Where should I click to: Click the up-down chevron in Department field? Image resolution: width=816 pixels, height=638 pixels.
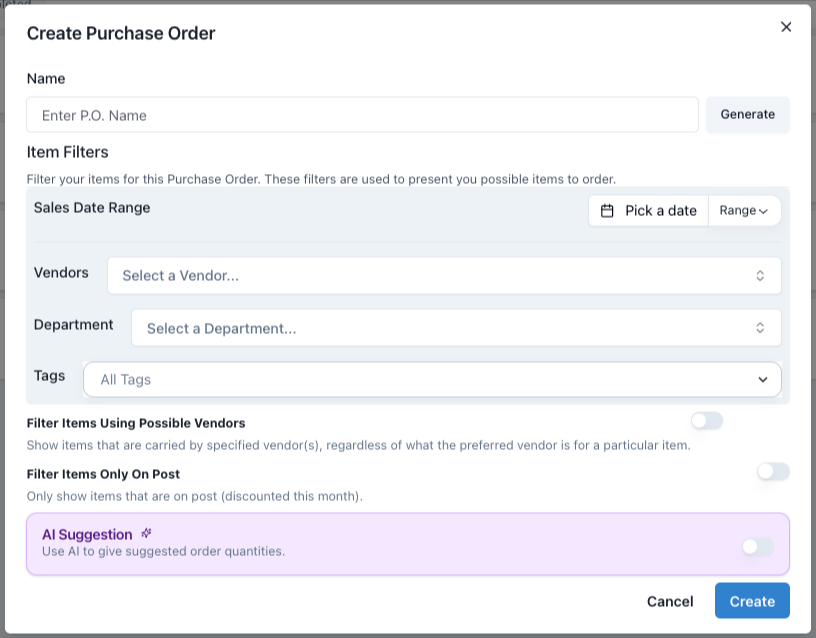[x=760, y=328]
